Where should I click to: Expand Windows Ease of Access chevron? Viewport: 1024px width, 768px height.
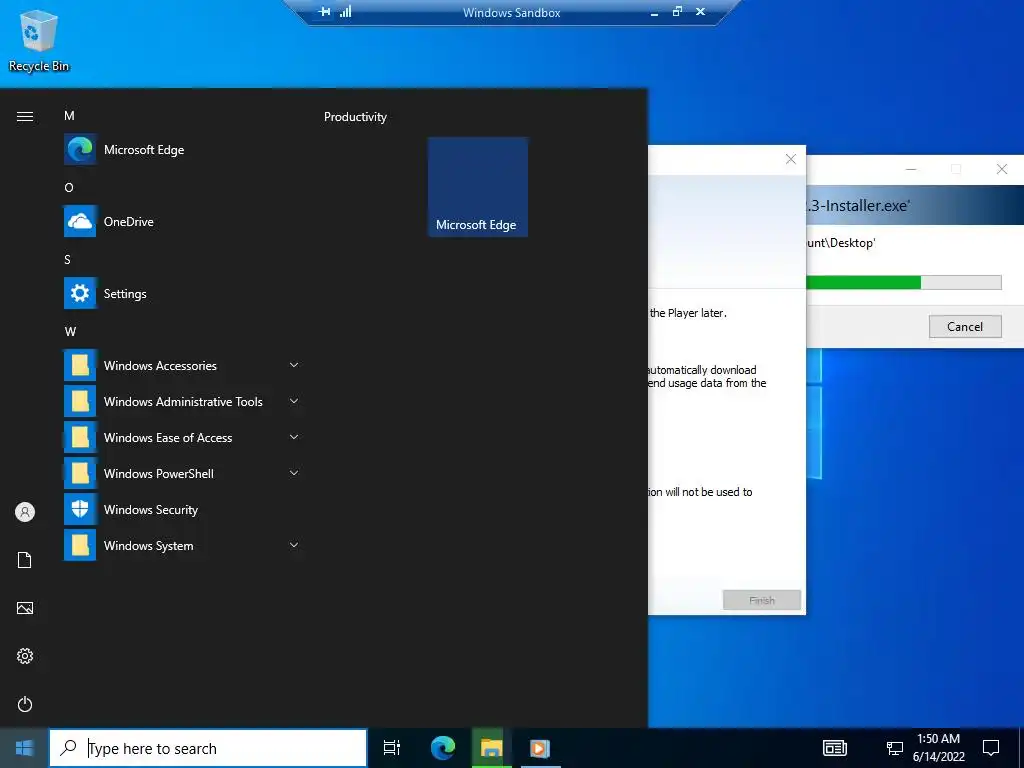(294, 437)
